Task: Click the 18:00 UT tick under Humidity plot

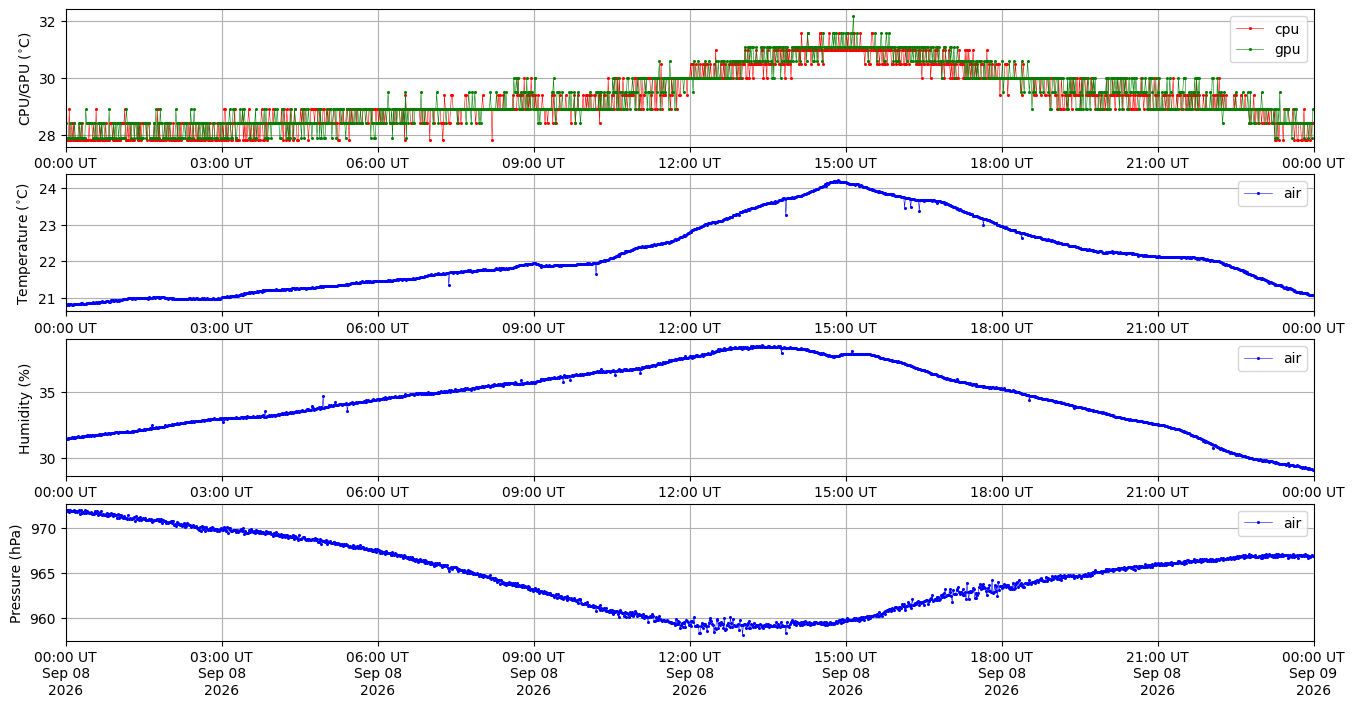Action: tap(1002, 492)
